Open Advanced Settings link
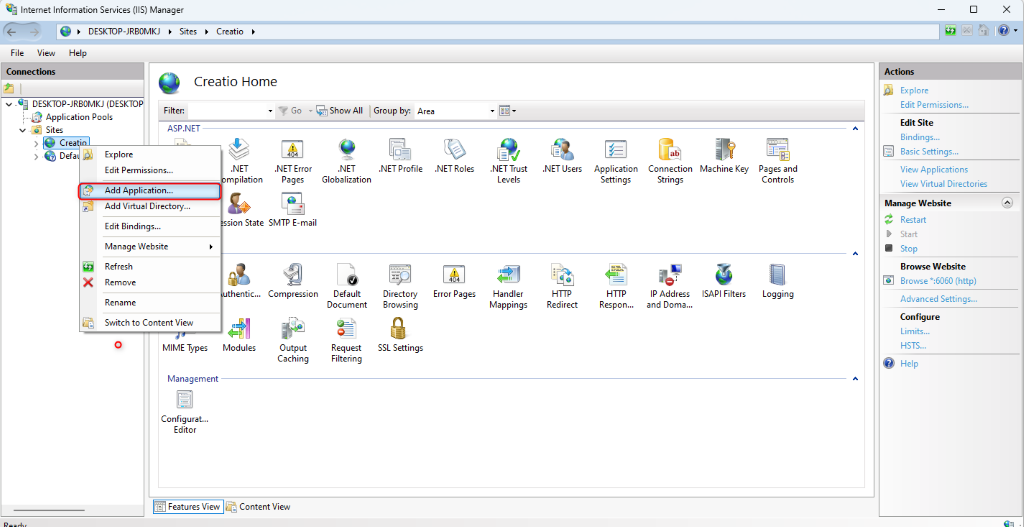The height and width of the screenshot is (527, 1024). pos(938,299)
